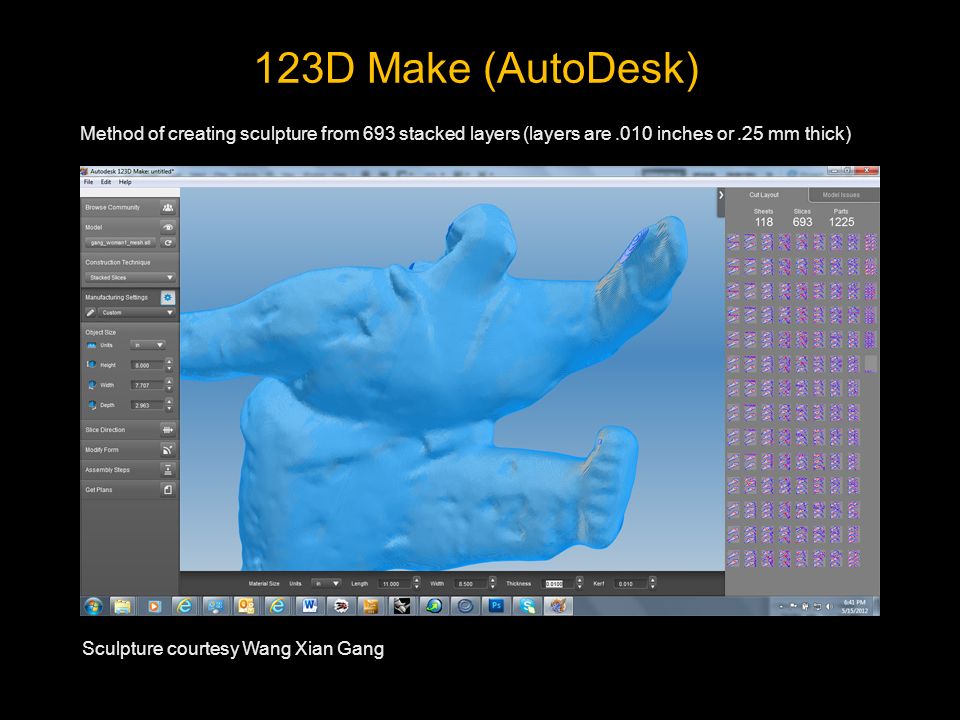This screenshot has height=720, width=960.
Task: Click the reload model refresh icon
Action: pyautogui.click(x=167, y=243)
